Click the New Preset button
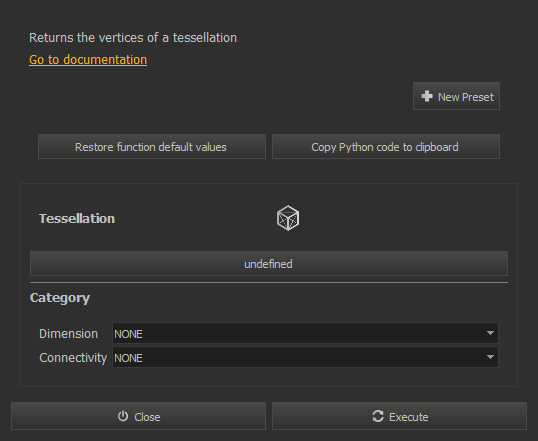The height and width of the screenshot is (441, 538). pyautogui.click(x=456, y=96)
